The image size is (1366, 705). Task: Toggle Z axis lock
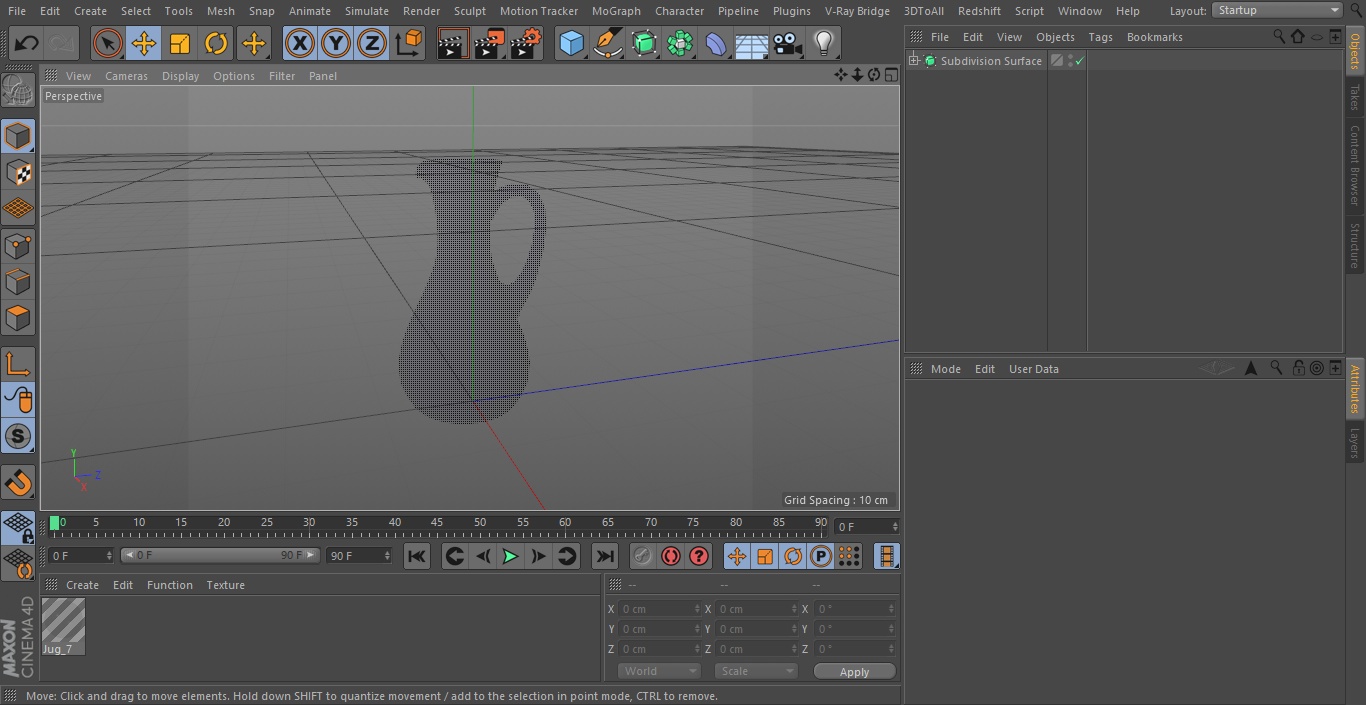coord(372,43)
